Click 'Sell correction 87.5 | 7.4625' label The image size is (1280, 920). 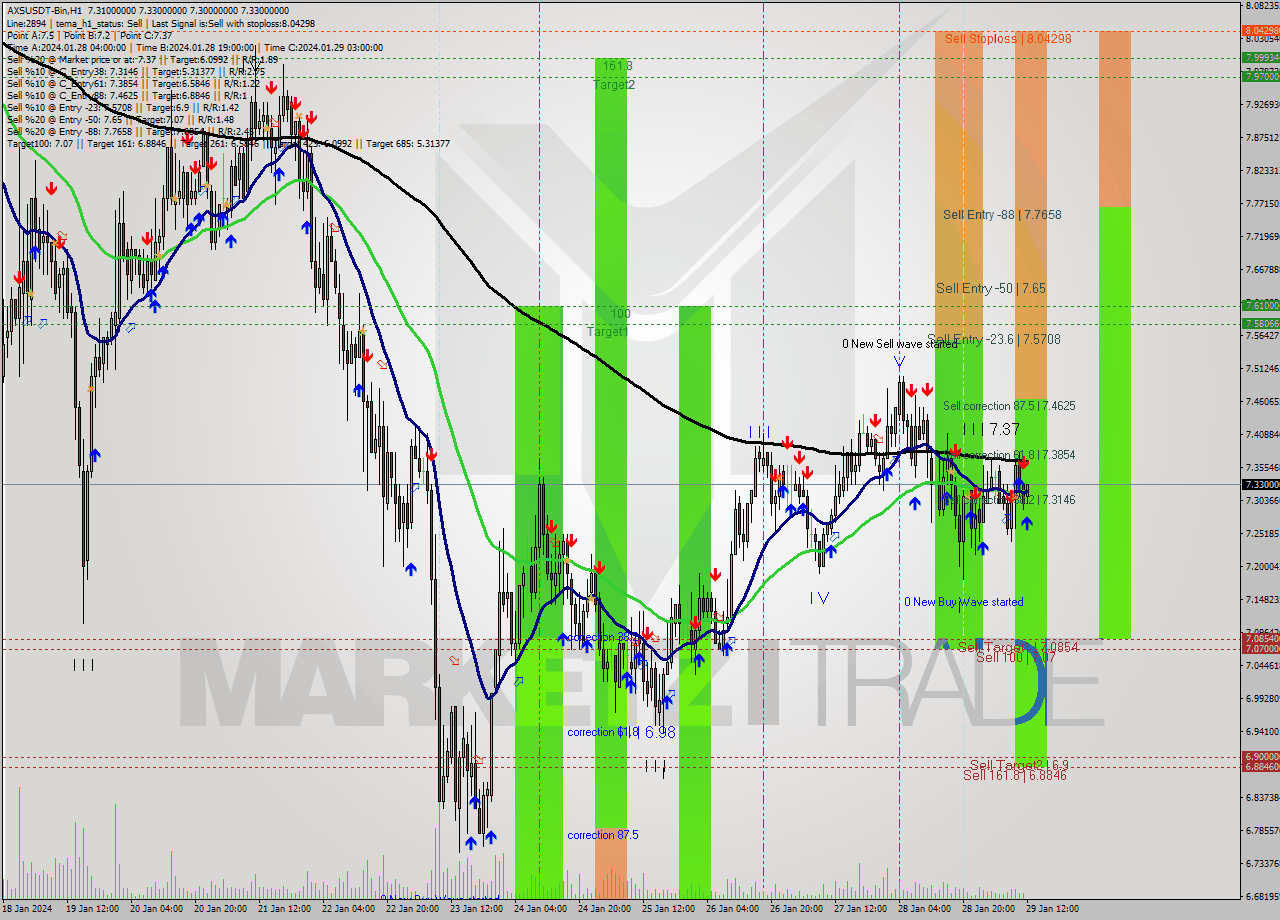[x=1009, y=406]
